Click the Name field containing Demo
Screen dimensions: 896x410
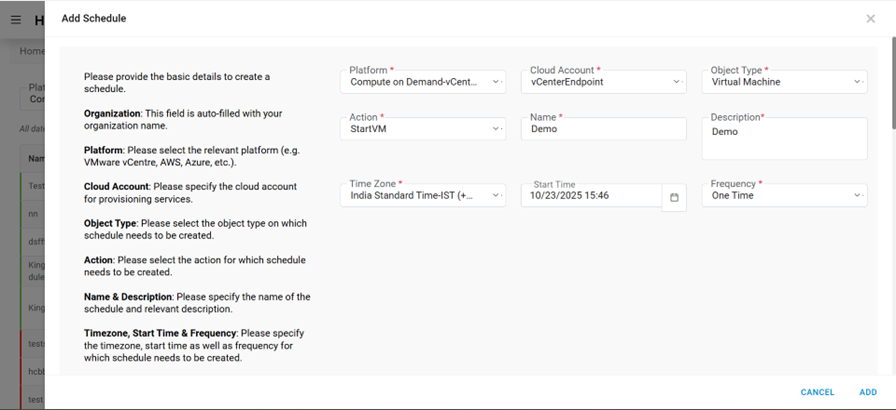[x=603, y=129]
